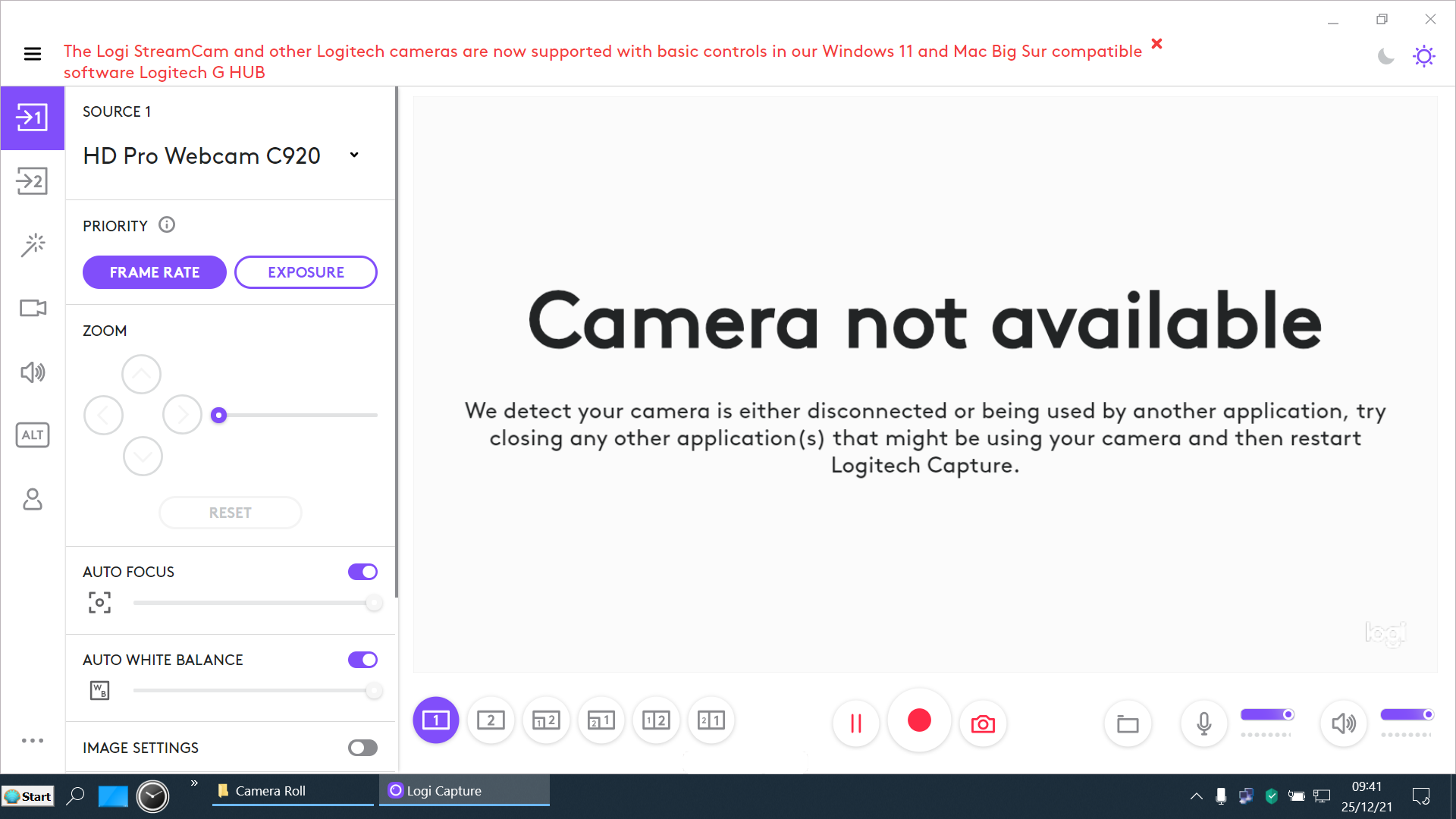
Task: Disable the Auto Focus toggle
Action: [362, 572]
